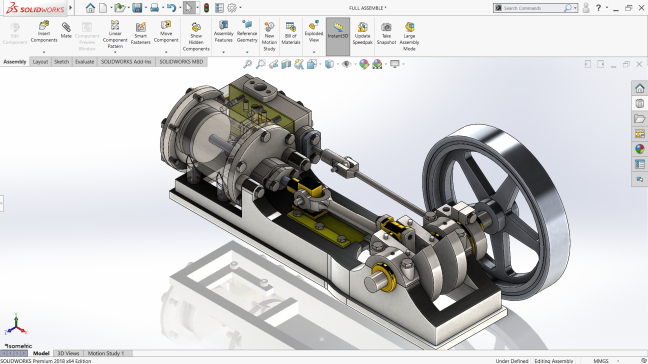Open Assembly Features
Image resolution: width=648 pixels, height=364 pixels.
pos(224,31)
